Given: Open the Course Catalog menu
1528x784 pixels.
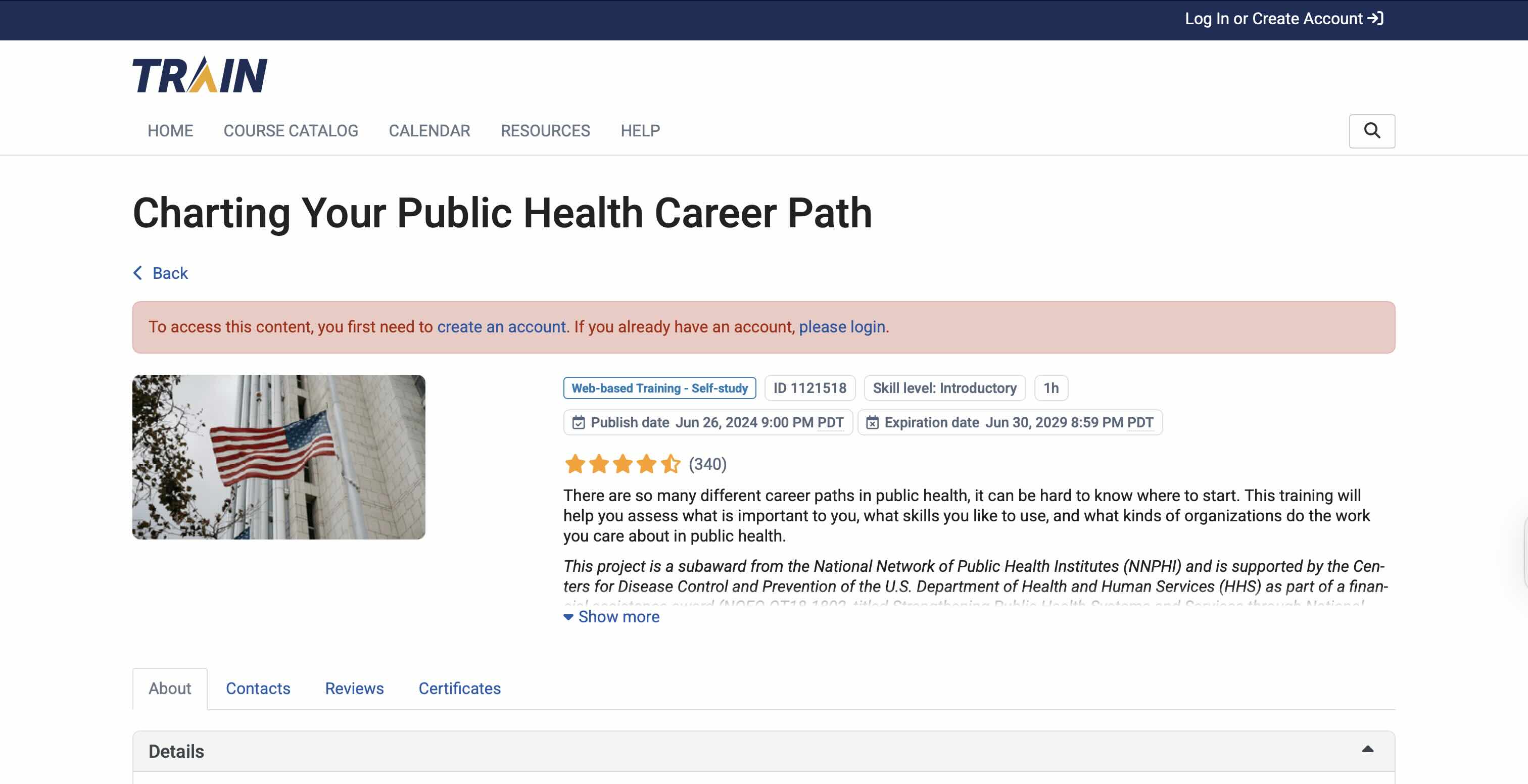Looking at the screenshot, I should coord(291,130).
